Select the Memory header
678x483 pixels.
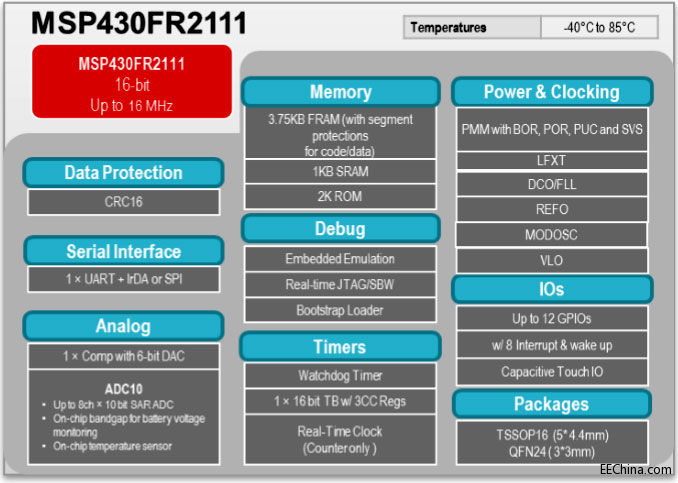[341, 92]
